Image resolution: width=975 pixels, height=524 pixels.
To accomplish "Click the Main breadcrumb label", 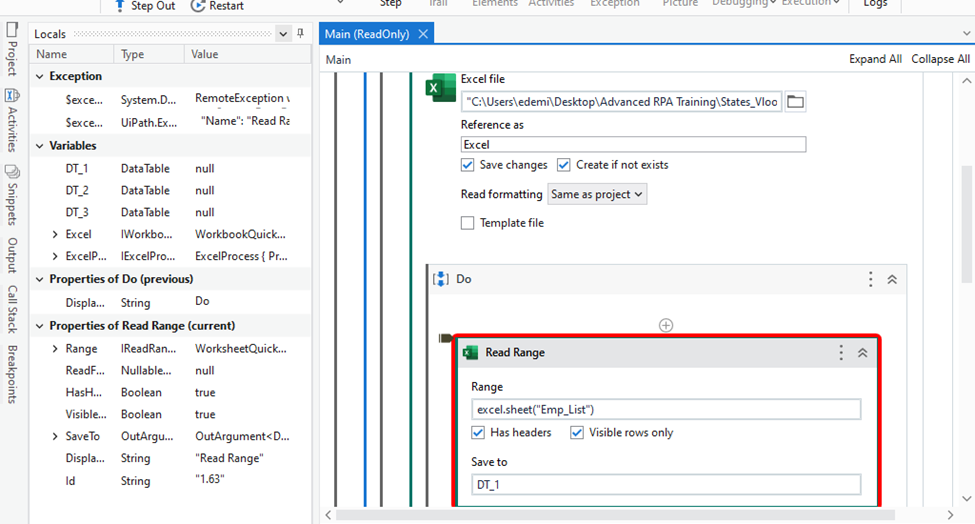I will (338, 60).
